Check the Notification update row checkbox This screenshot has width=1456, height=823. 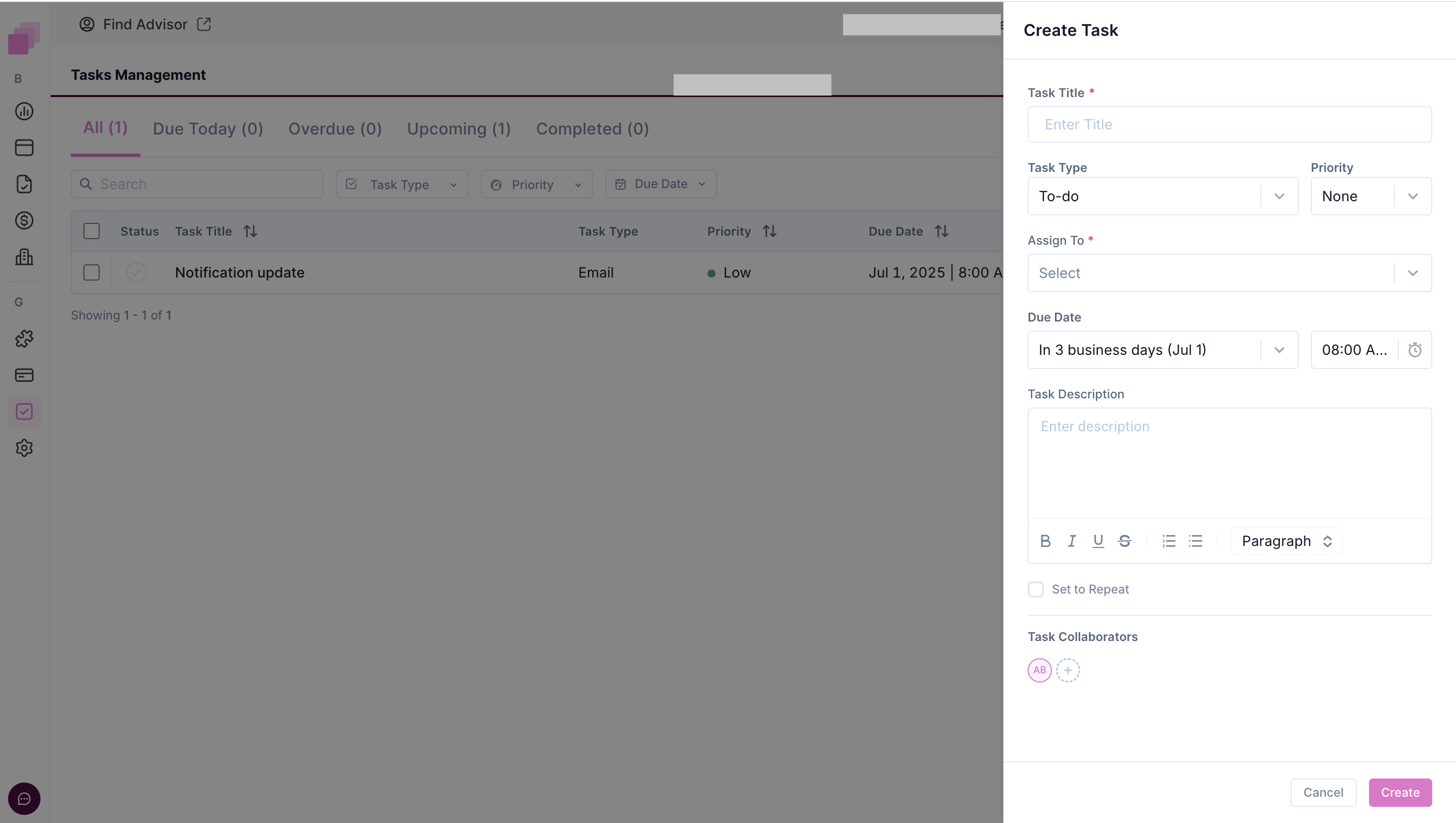(x=92, y=272)
